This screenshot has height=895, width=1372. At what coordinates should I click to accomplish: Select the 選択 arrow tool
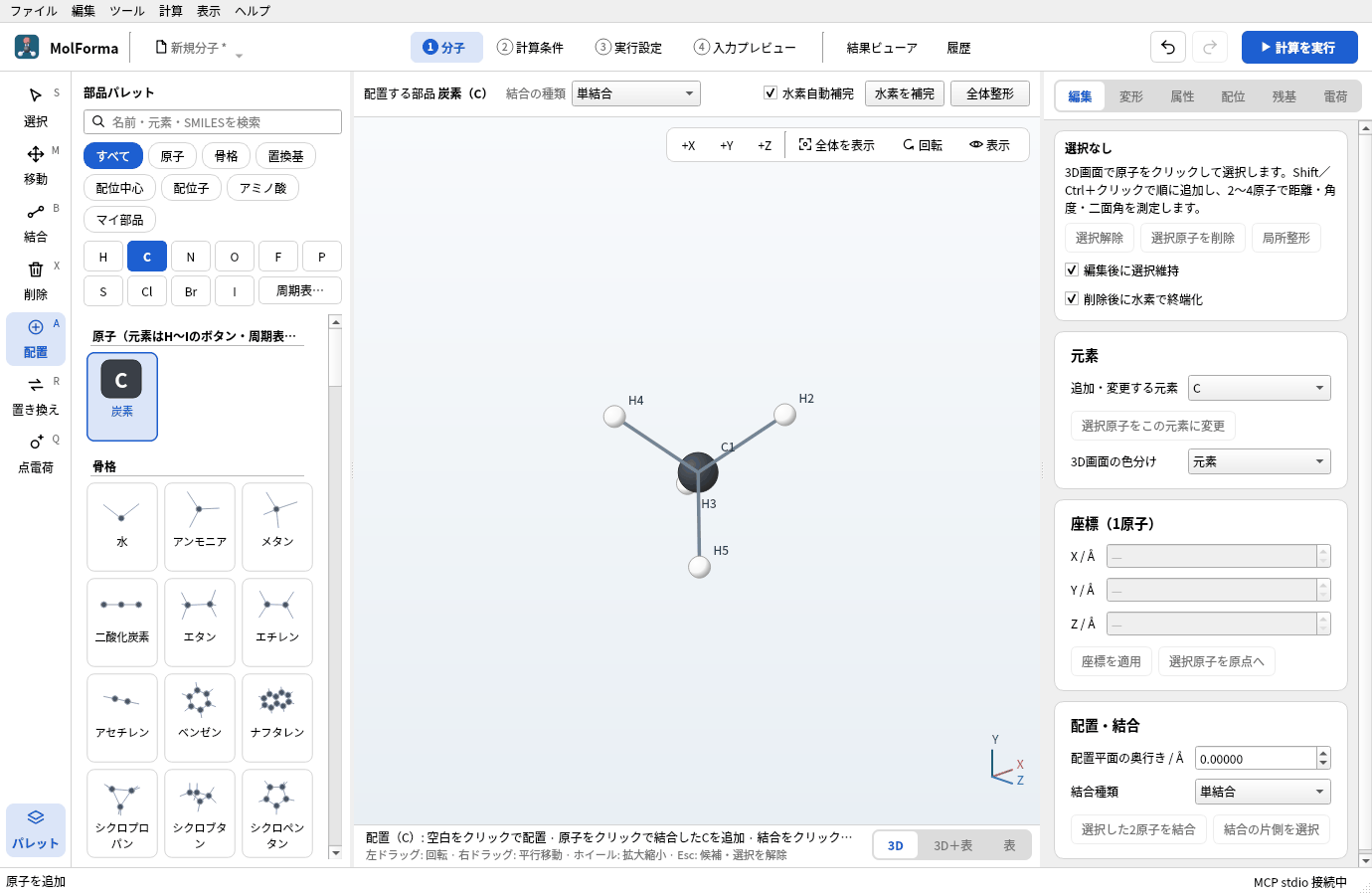click(x=36, y=107)
